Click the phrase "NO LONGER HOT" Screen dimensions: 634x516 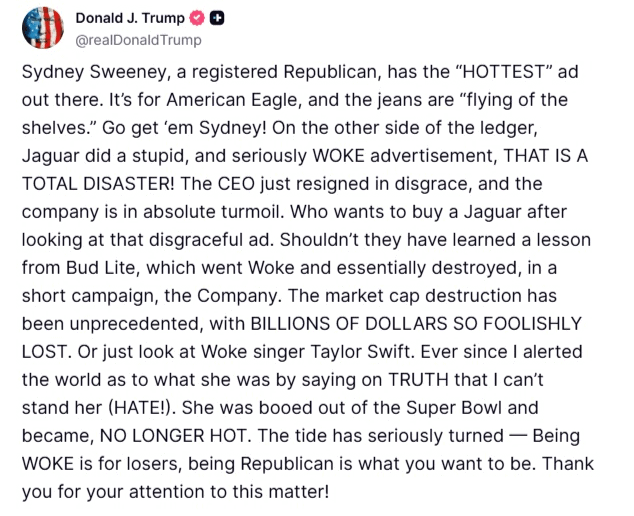(173, 436)
